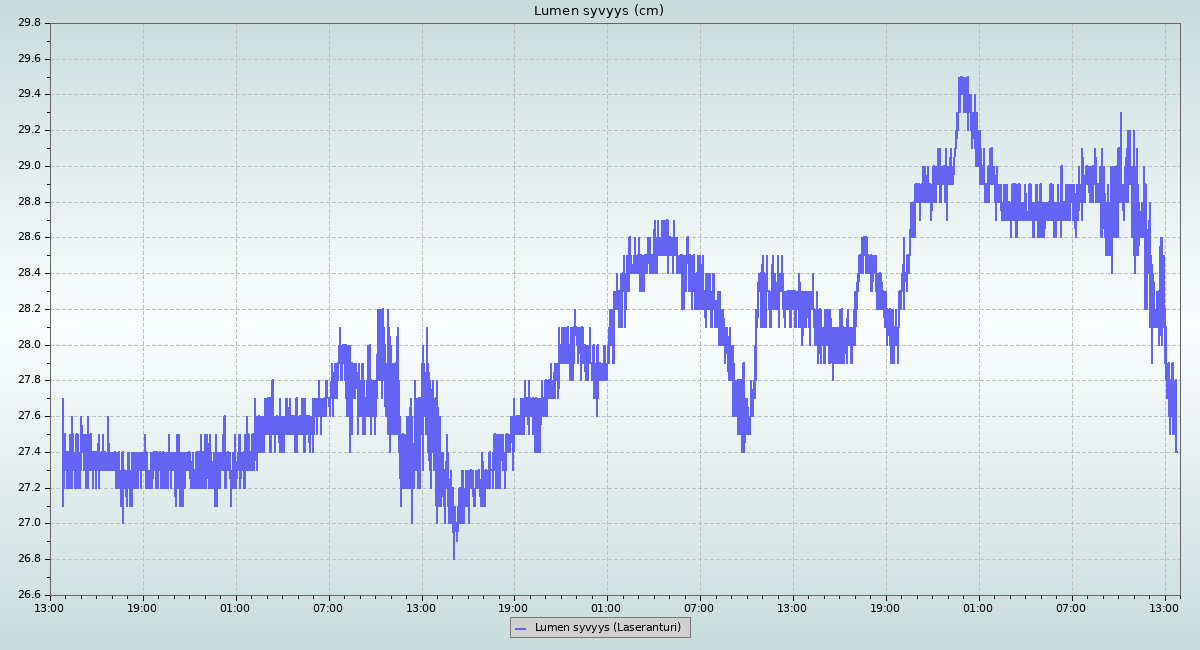Click the chart title Lumen syvyys (cm)
This screenshot has width=1200, height=650.
[598, 11]
